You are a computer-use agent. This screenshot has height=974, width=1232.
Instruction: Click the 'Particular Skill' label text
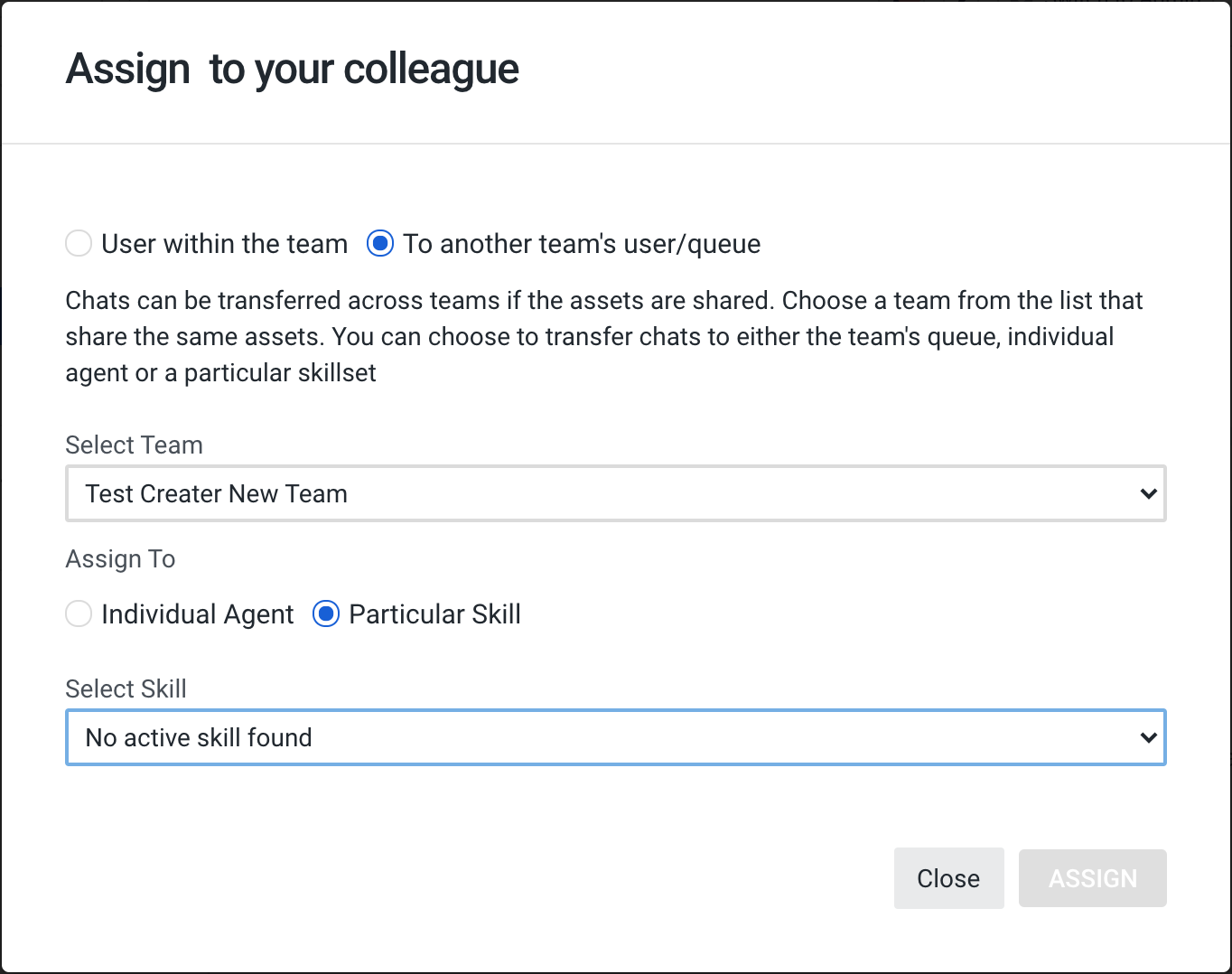point(434,614)
